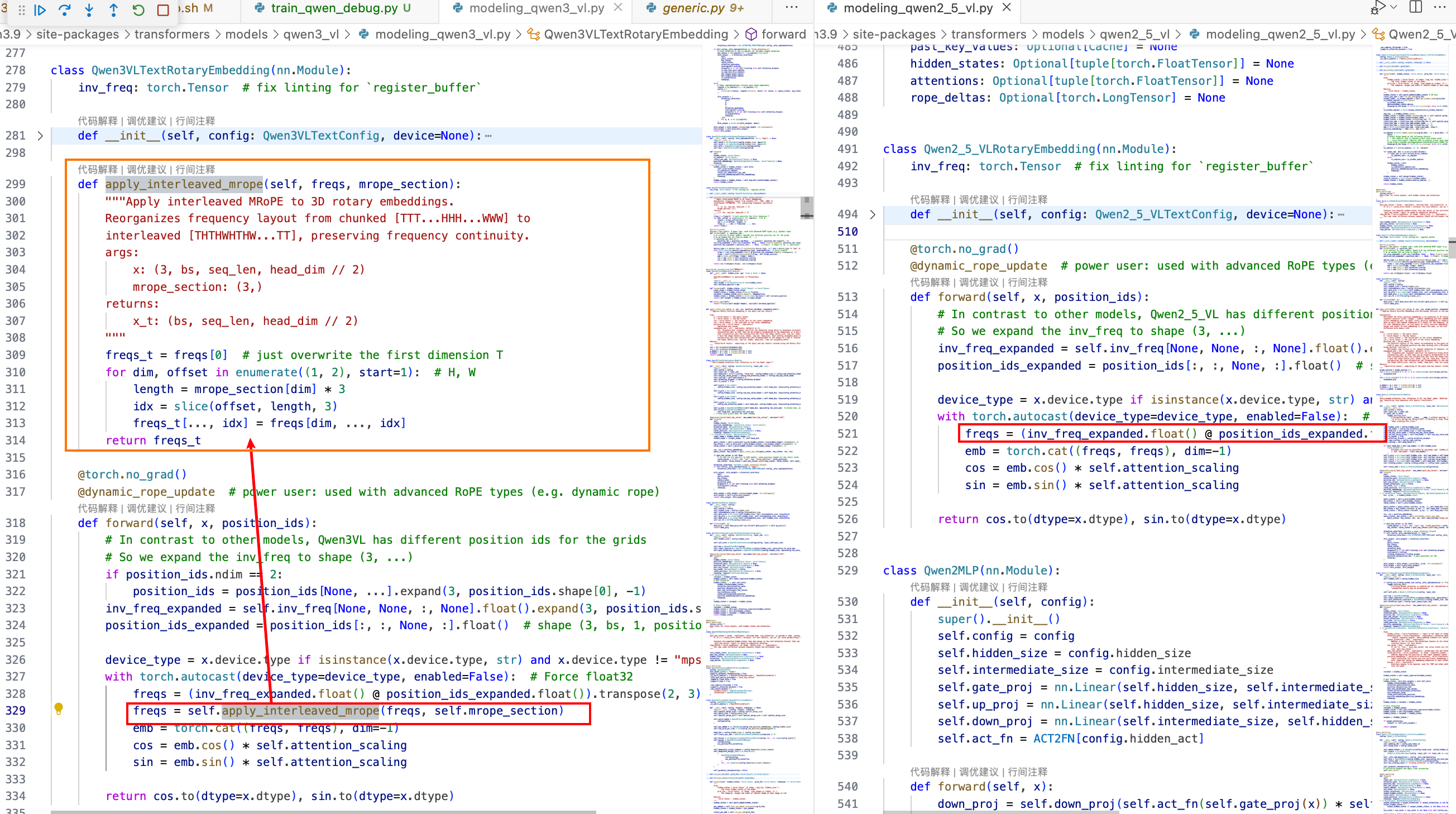The height and width of the screenshot is (814, 1456).
Task: Click the apply_interleaved_mrope function name at line 299
Action: (184, 184)
